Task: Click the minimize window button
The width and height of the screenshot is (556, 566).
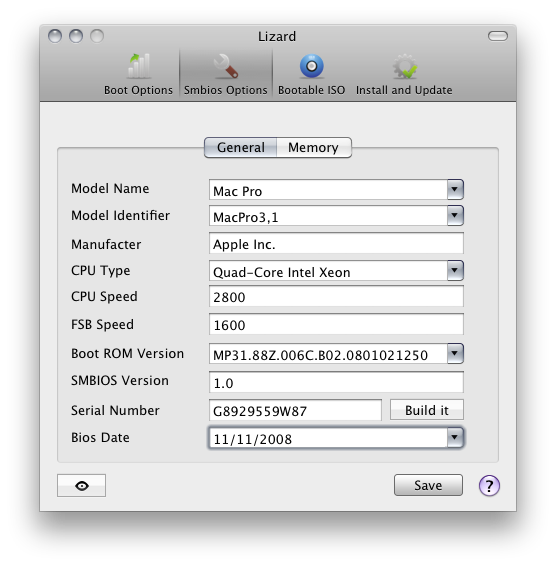Action: (76, 36)
